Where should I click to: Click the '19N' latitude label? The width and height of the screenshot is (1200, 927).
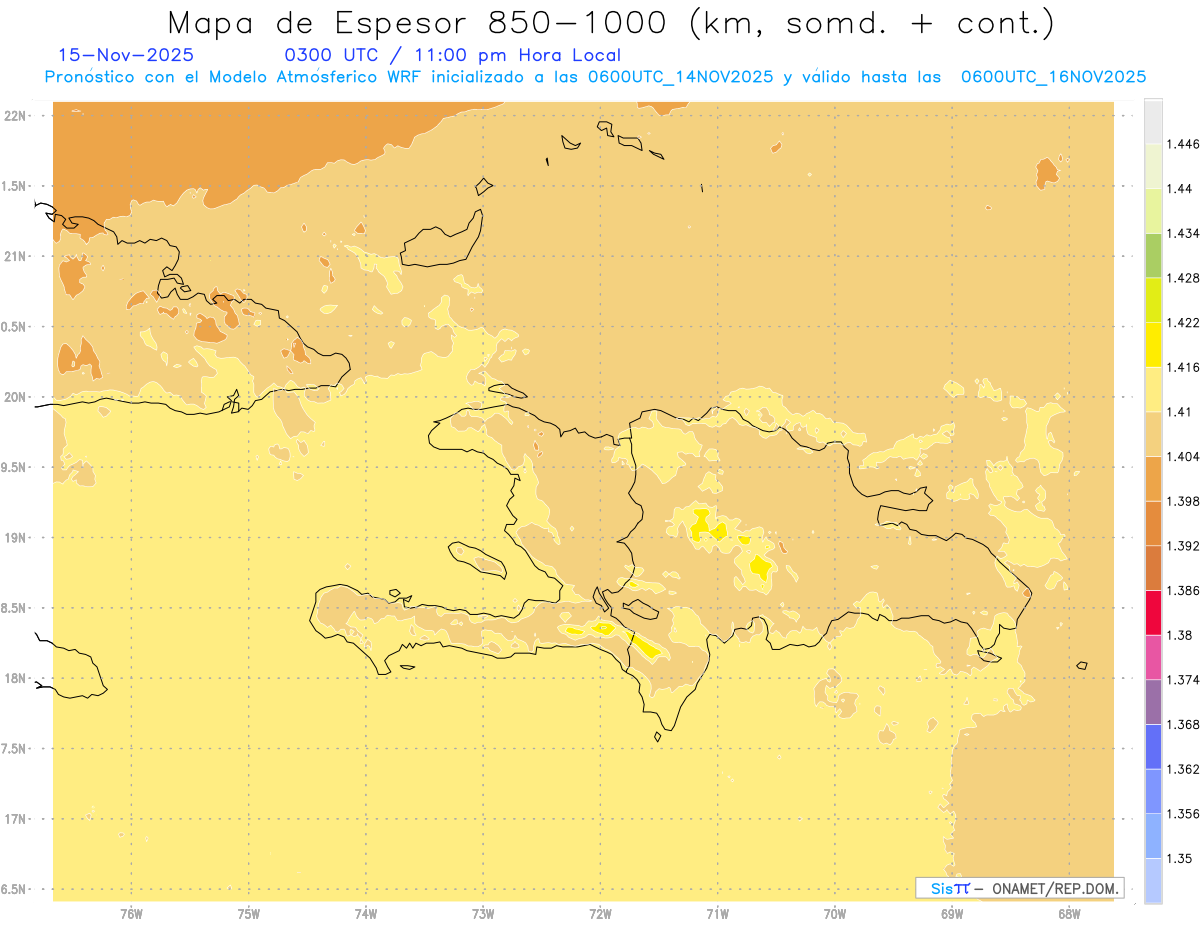pos(16,538)
